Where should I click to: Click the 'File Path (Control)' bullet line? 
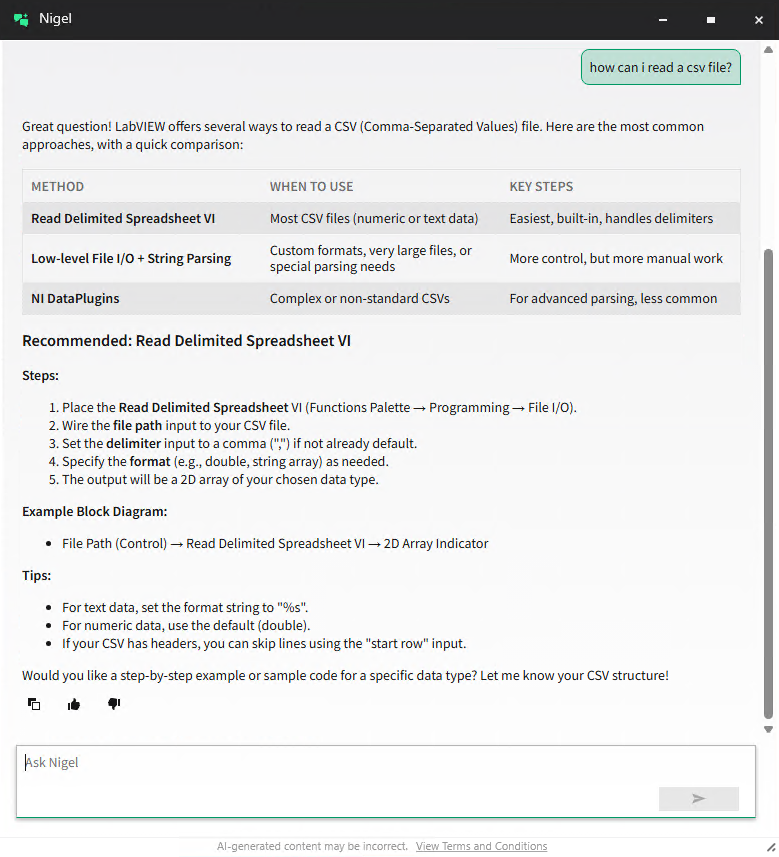(275, 543)
